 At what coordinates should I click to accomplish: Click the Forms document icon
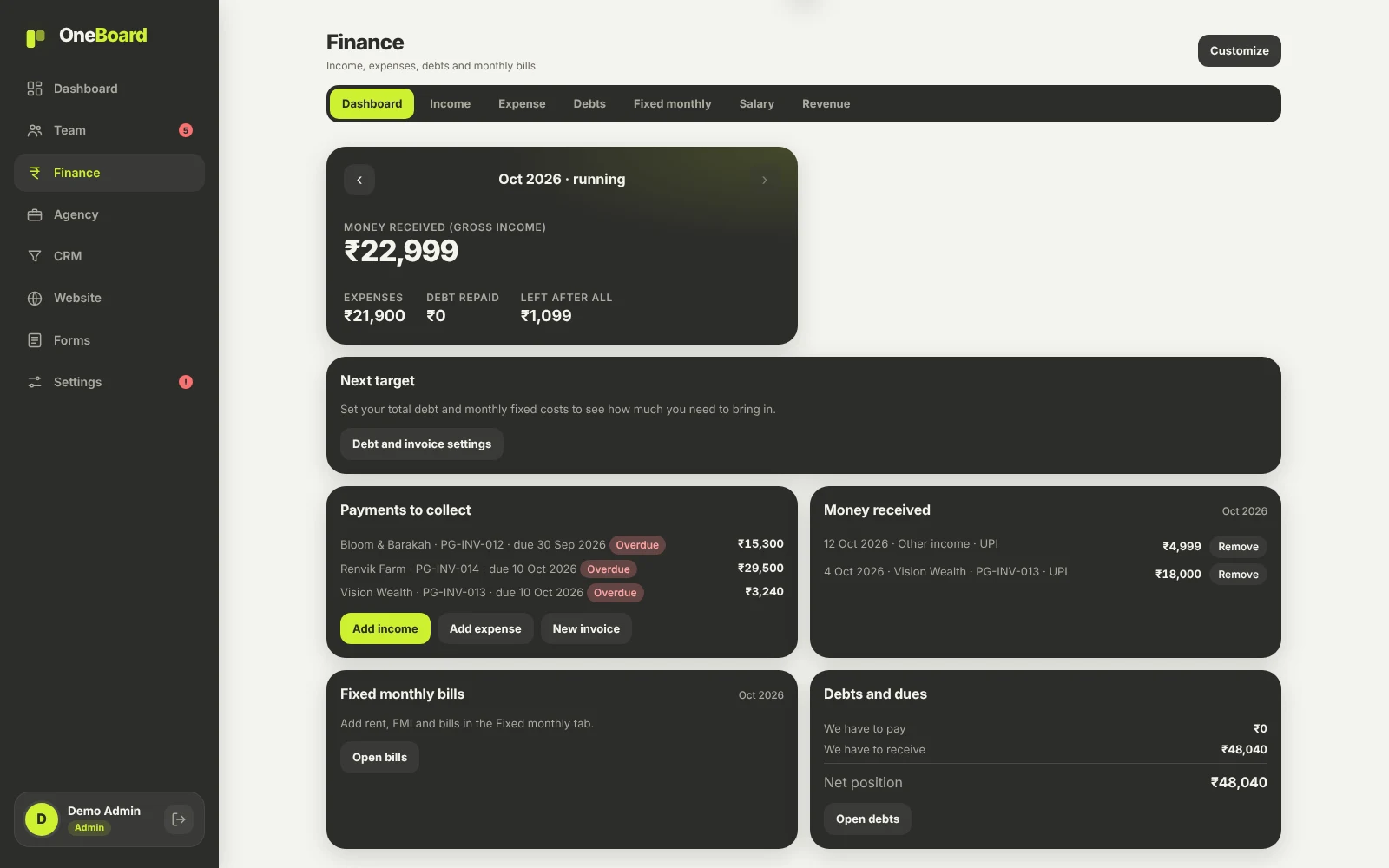(35, 340)
